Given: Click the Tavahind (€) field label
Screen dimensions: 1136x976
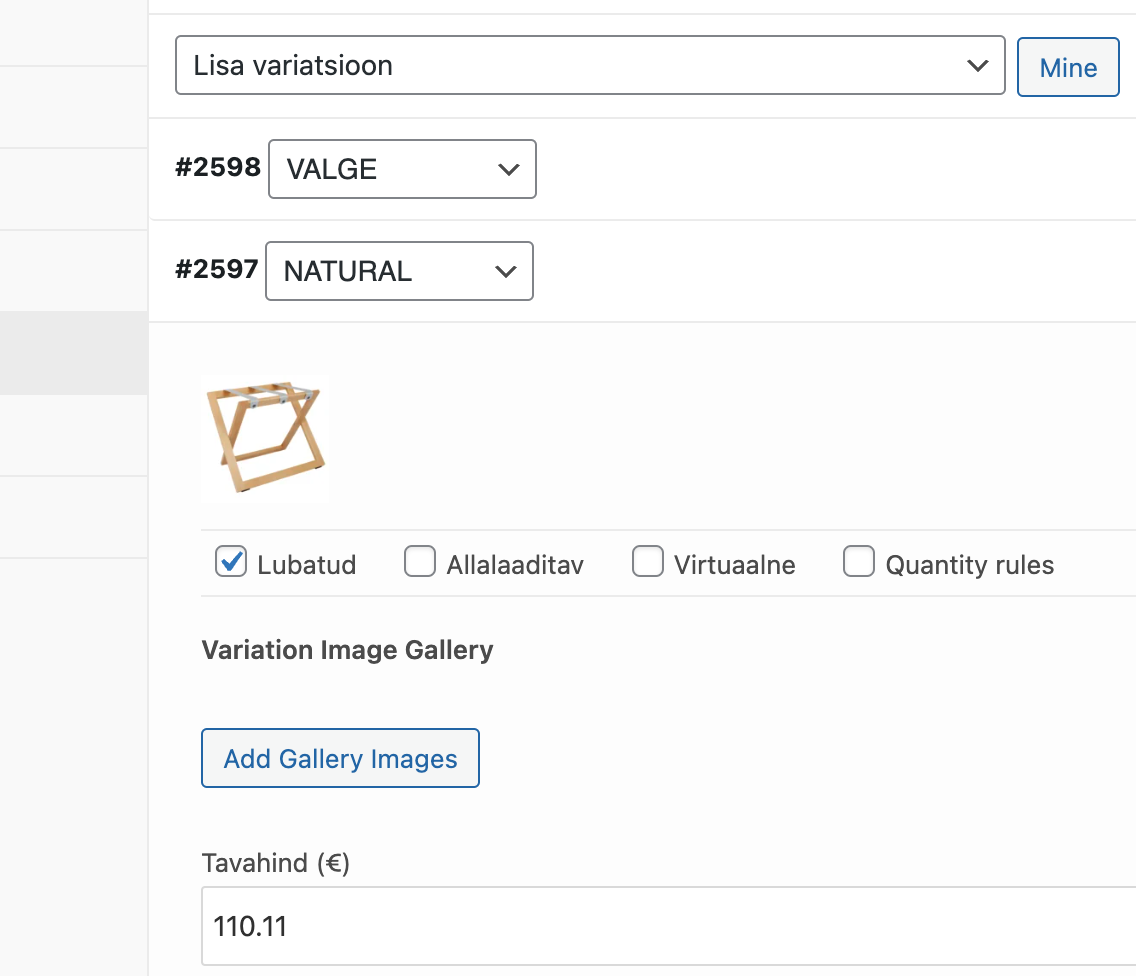Looking at the screenshot, I should tap(275, 863).
